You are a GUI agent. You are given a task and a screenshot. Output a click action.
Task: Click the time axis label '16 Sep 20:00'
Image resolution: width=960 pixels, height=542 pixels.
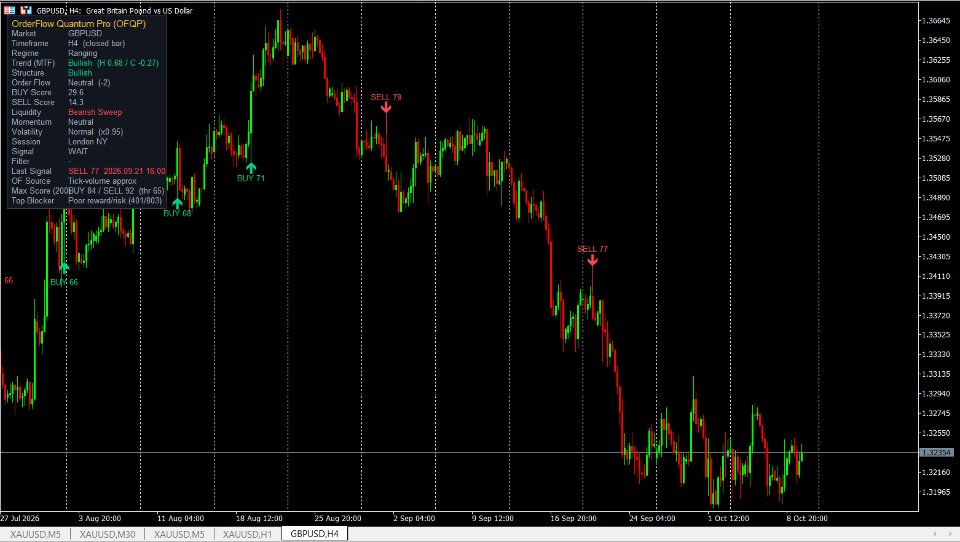(573, 518)
